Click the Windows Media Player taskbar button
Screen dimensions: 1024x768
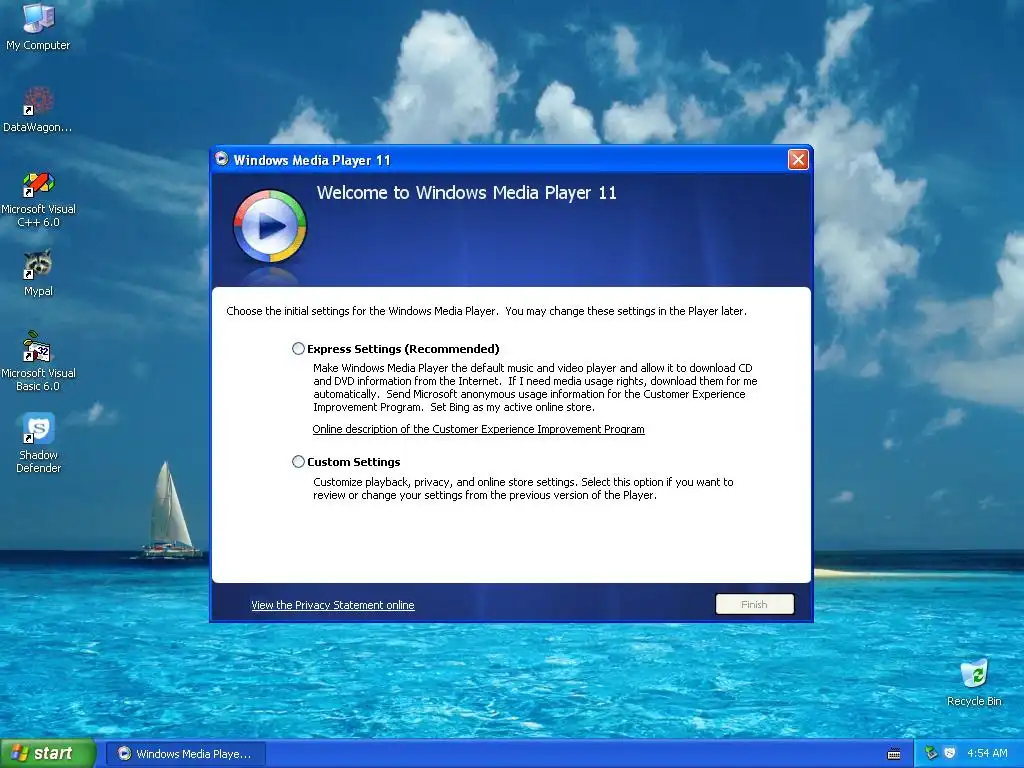click(x=186, y=754)
